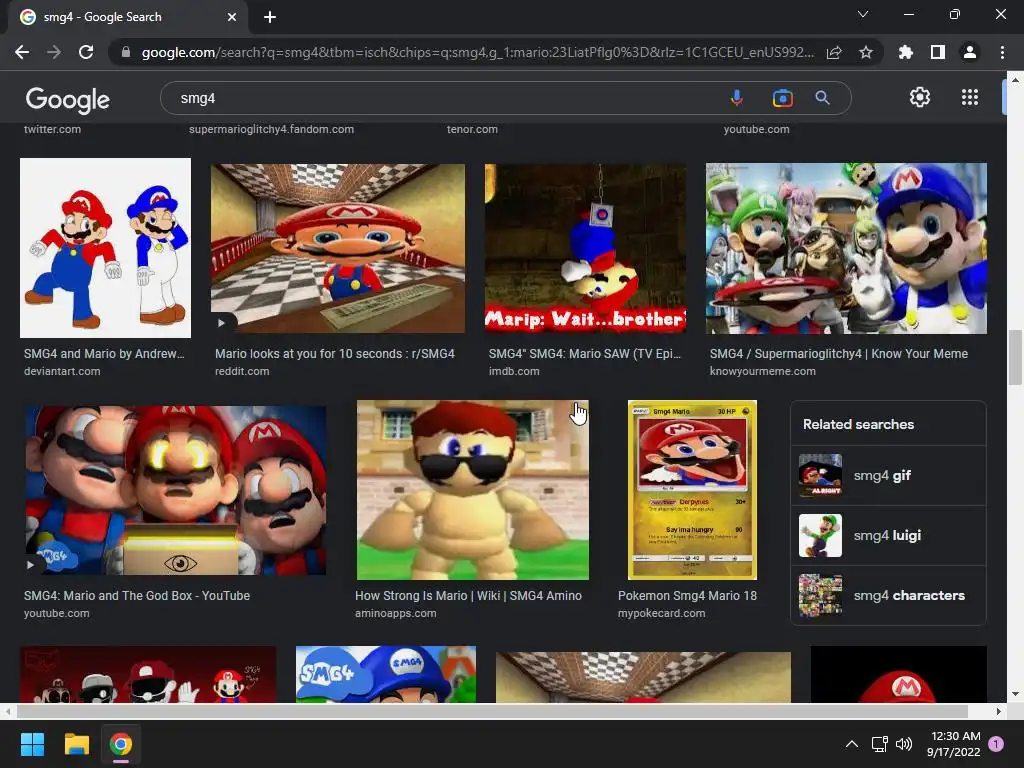Screen dimensions: 1024x768
Task: Toggle the Chrome side panel
Action: 938,52
